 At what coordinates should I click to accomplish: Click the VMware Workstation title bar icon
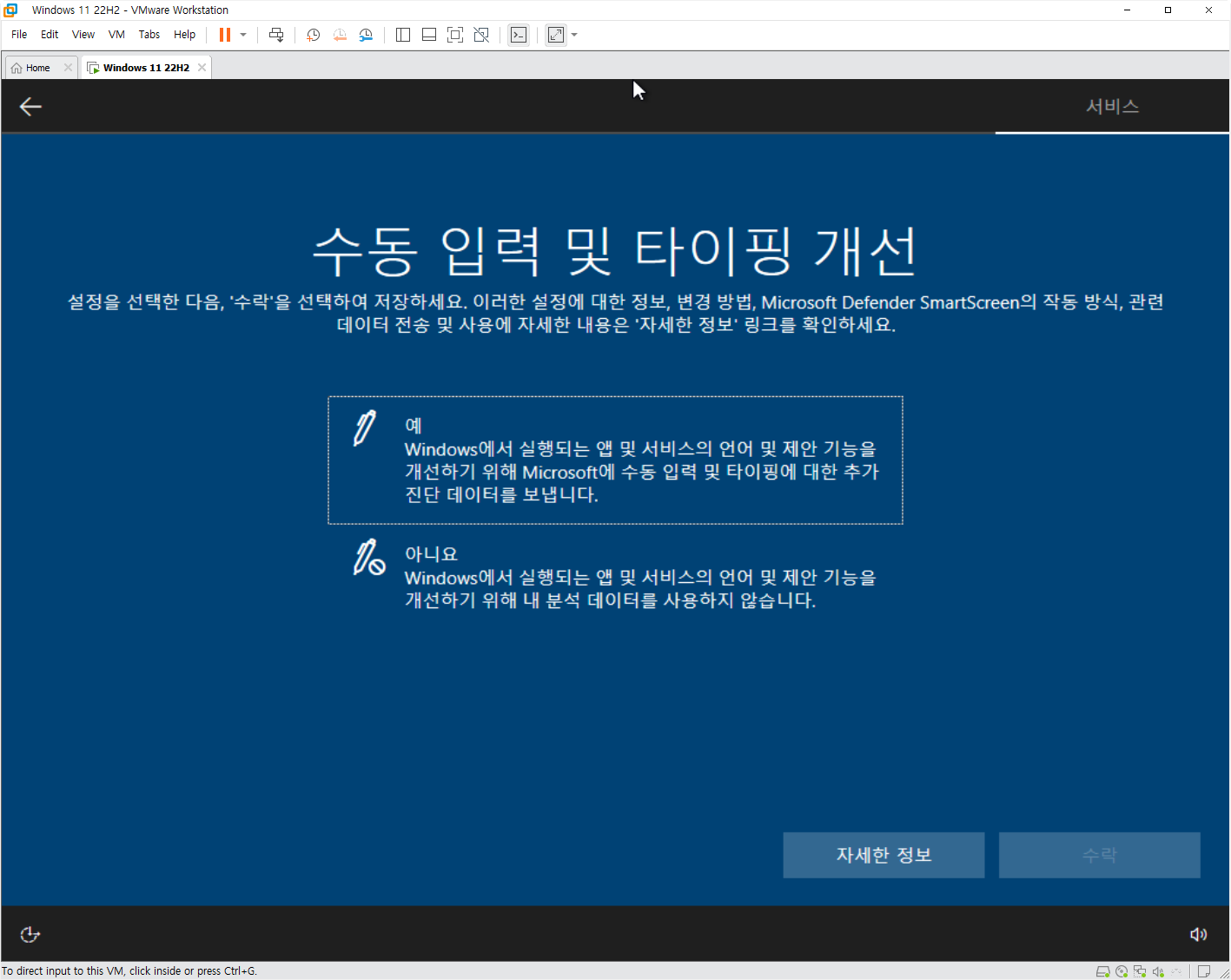coord(10,10)
